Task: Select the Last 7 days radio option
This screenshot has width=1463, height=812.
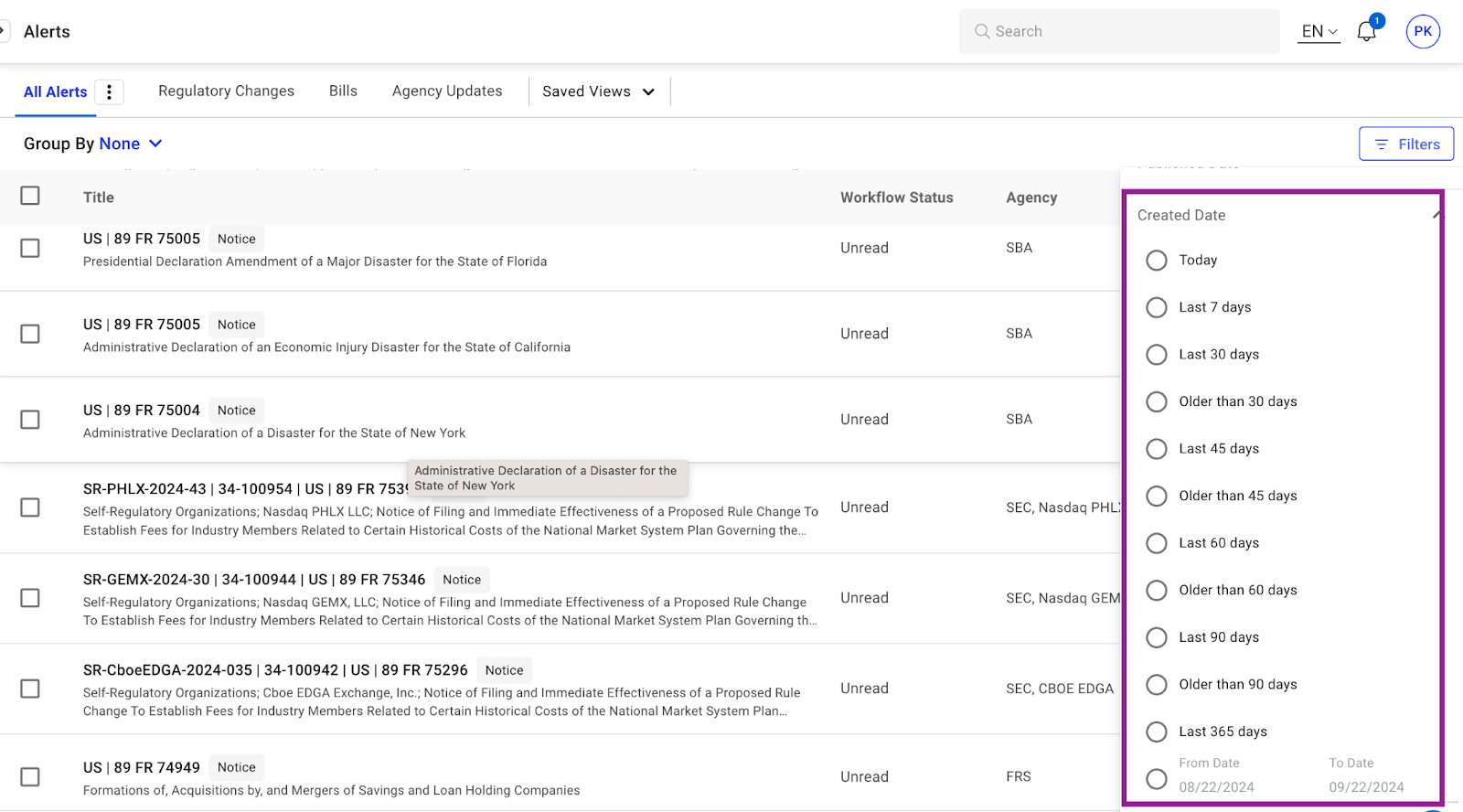Action: point(1157,307)
